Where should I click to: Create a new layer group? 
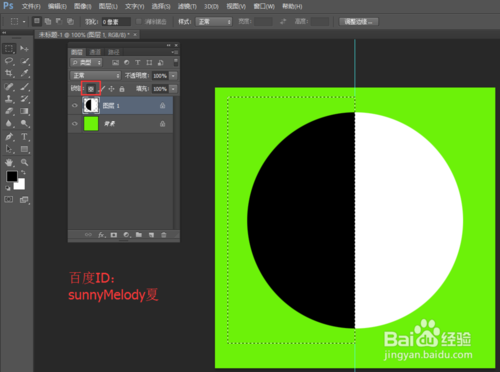click(x=139, y=235)
